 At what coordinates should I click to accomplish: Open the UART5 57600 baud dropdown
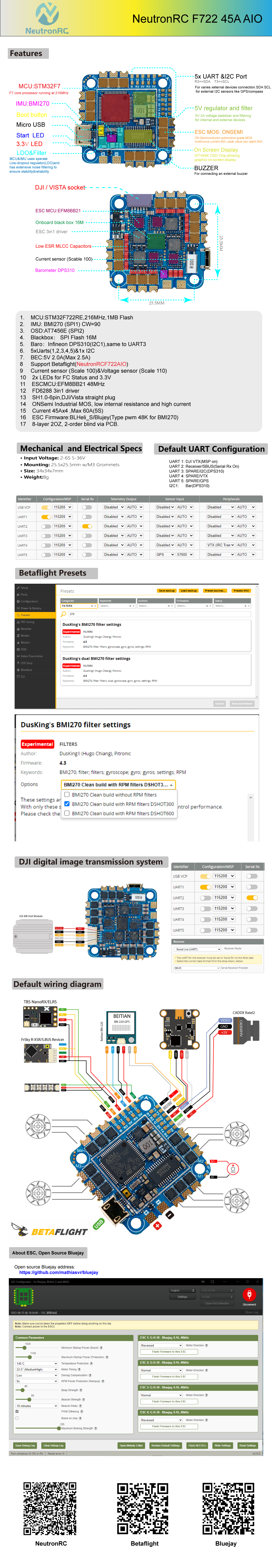(x=185, y=554)
